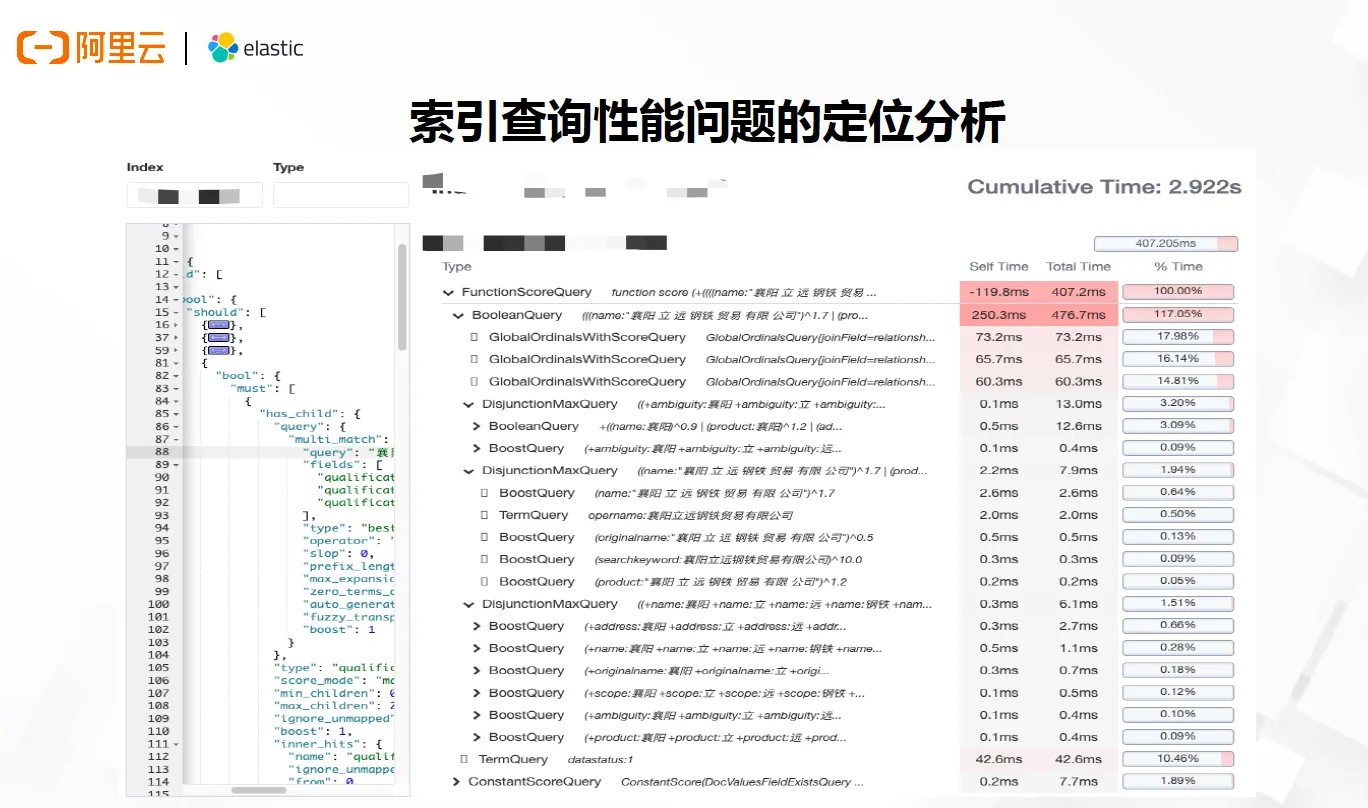Screen dimensions: 1368x808
Task: Click leaf icon of TermQuery opername row
Action: (485, 515)
